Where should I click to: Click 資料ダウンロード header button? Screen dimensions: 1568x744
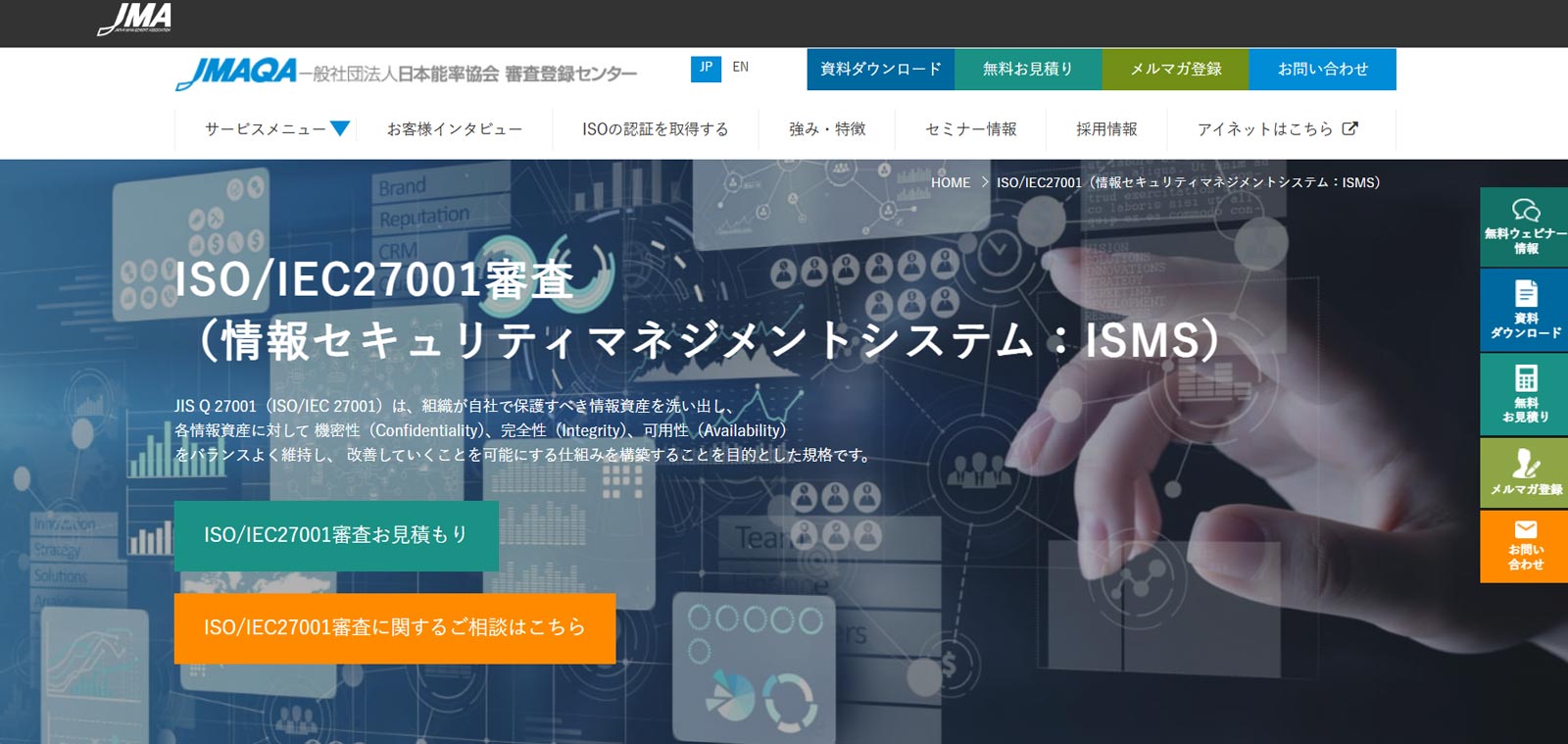(881, 70)
